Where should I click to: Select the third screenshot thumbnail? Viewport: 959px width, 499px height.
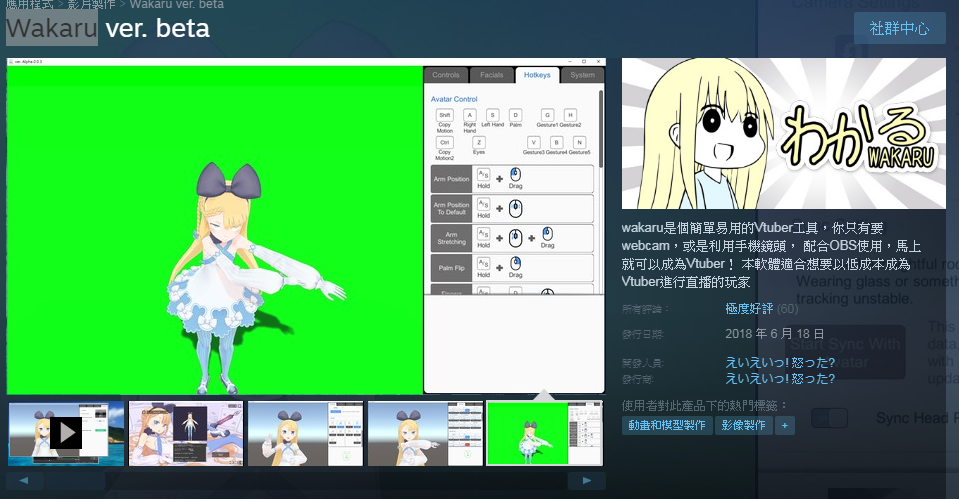(x=305, y=434)
